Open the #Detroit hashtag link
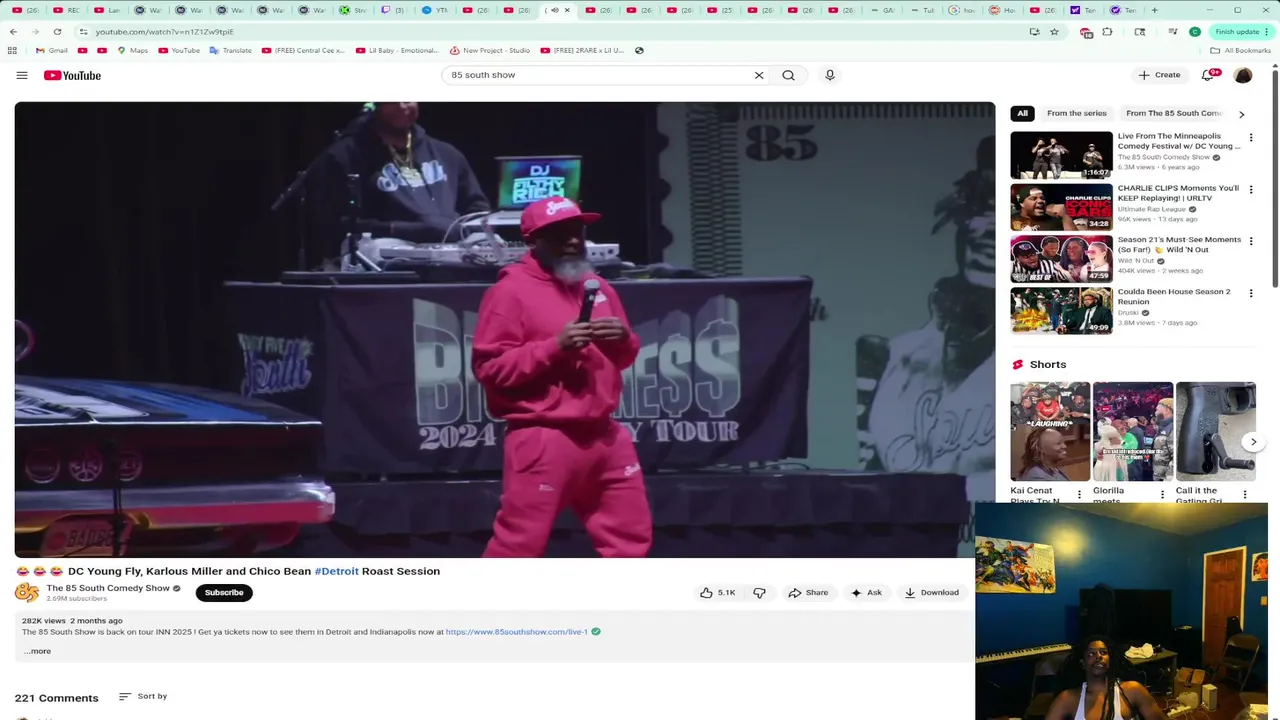 (x=336, y=571)
